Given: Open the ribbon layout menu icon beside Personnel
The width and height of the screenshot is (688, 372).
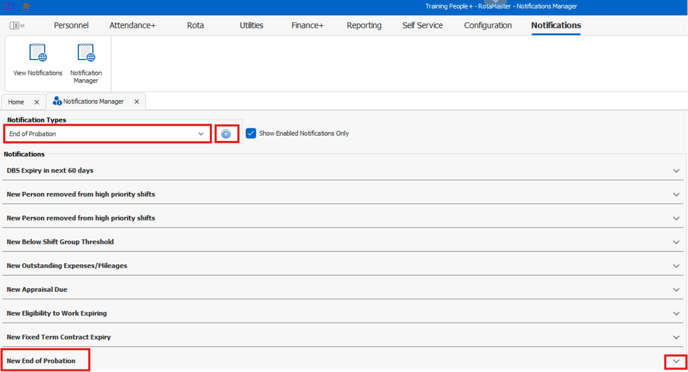Looking at the screenshot, I should [x=17, y=25].
